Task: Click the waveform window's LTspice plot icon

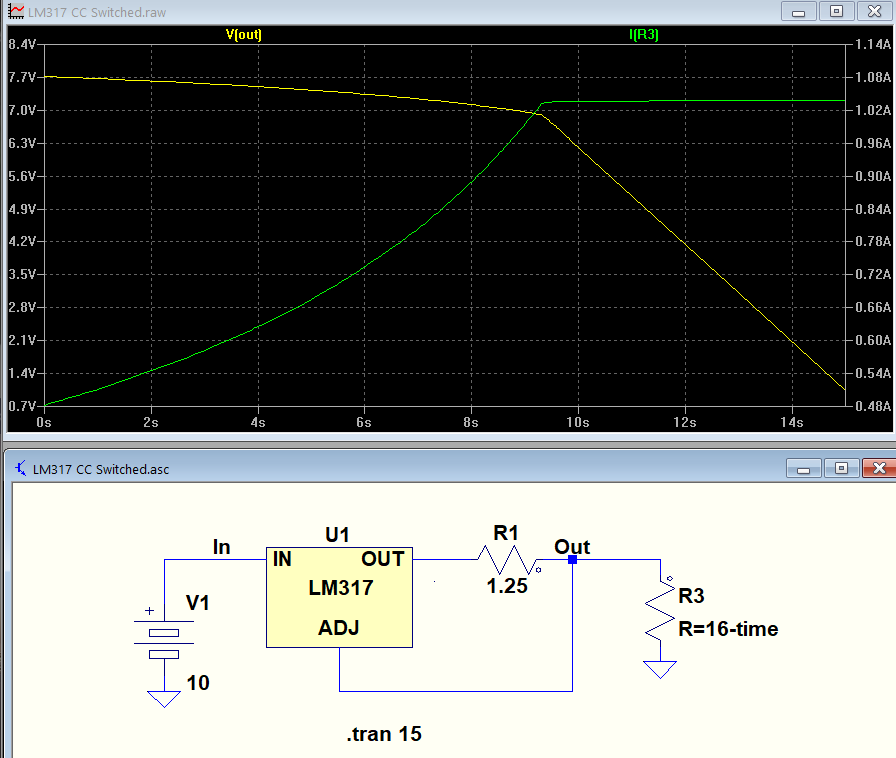Action: click(16, 11)
